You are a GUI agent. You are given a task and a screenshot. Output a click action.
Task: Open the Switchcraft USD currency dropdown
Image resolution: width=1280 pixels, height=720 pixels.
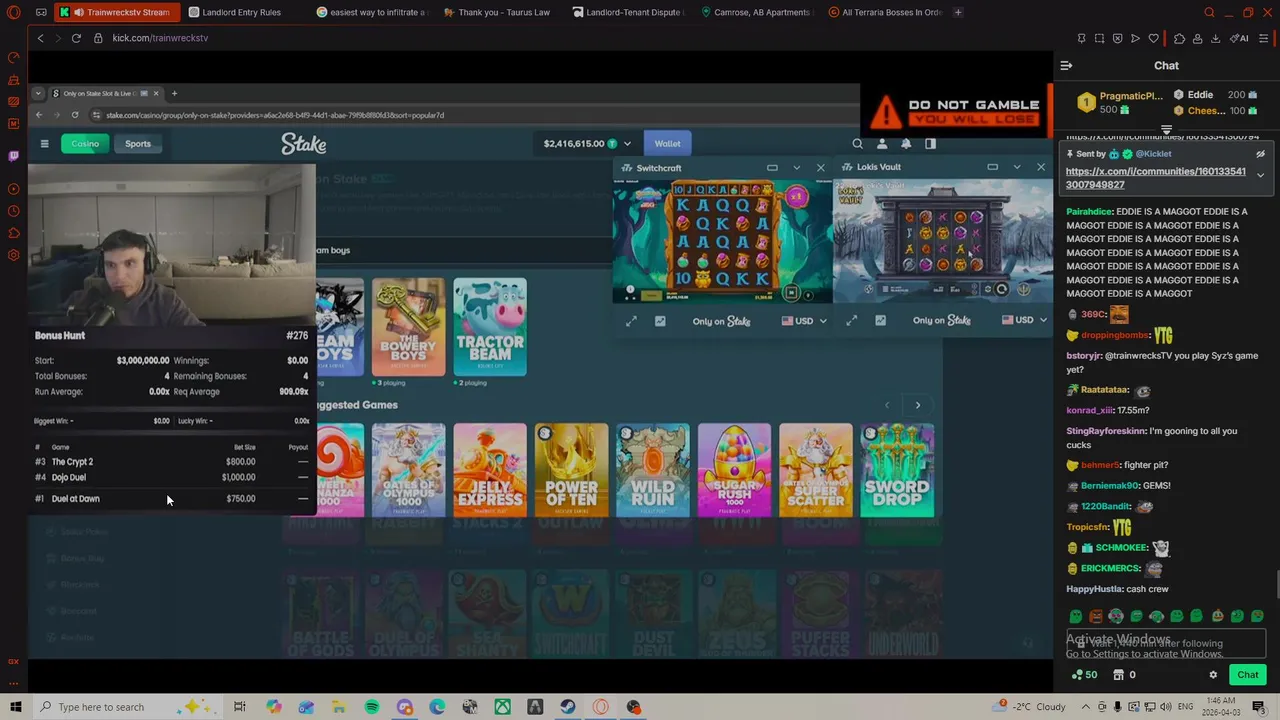tap(804, 321)
